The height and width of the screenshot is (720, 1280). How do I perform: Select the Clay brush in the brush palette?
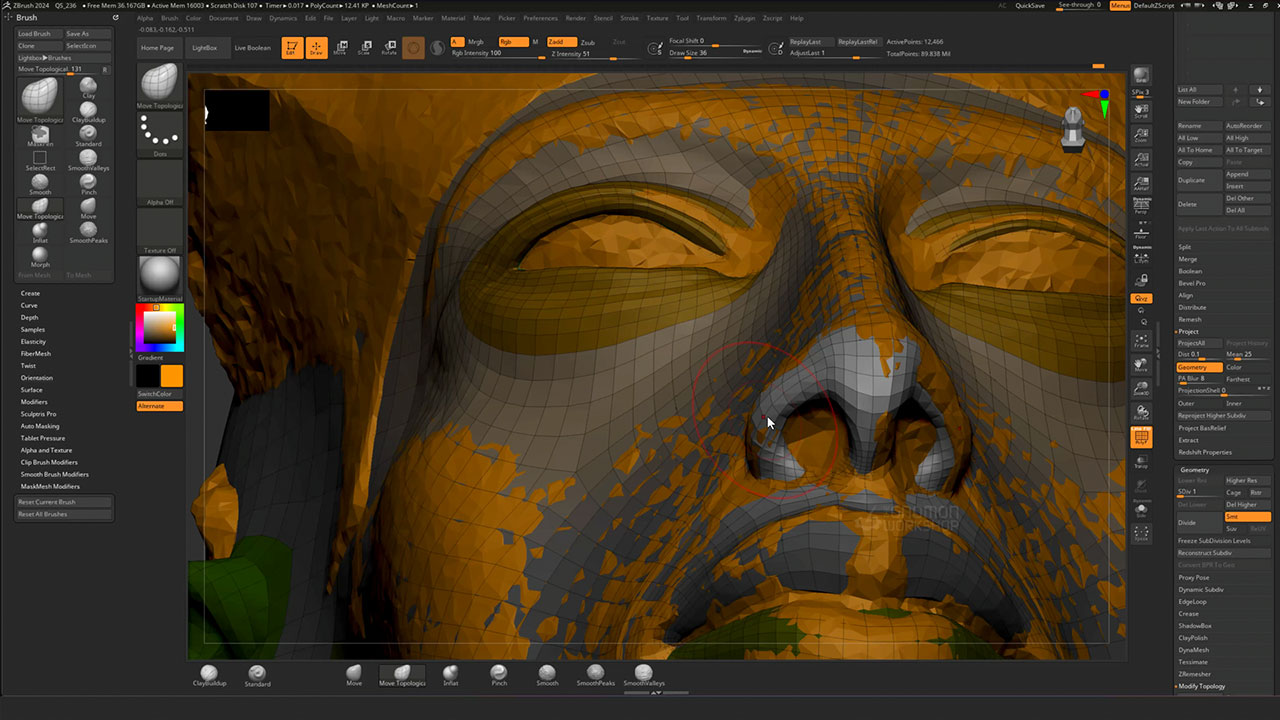tap(89, 87)
